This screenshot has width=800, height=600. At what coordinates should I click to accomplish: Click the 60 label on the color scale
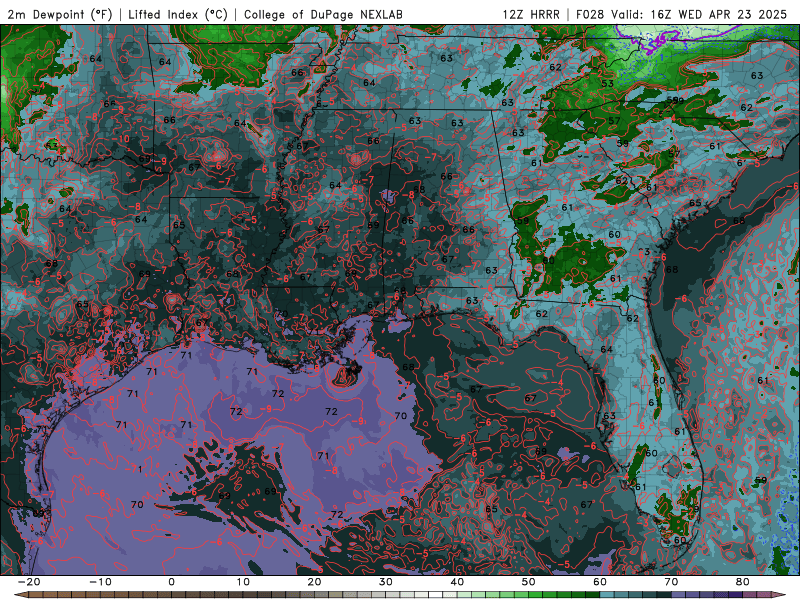pyautogui.click(x=600, y=582)
